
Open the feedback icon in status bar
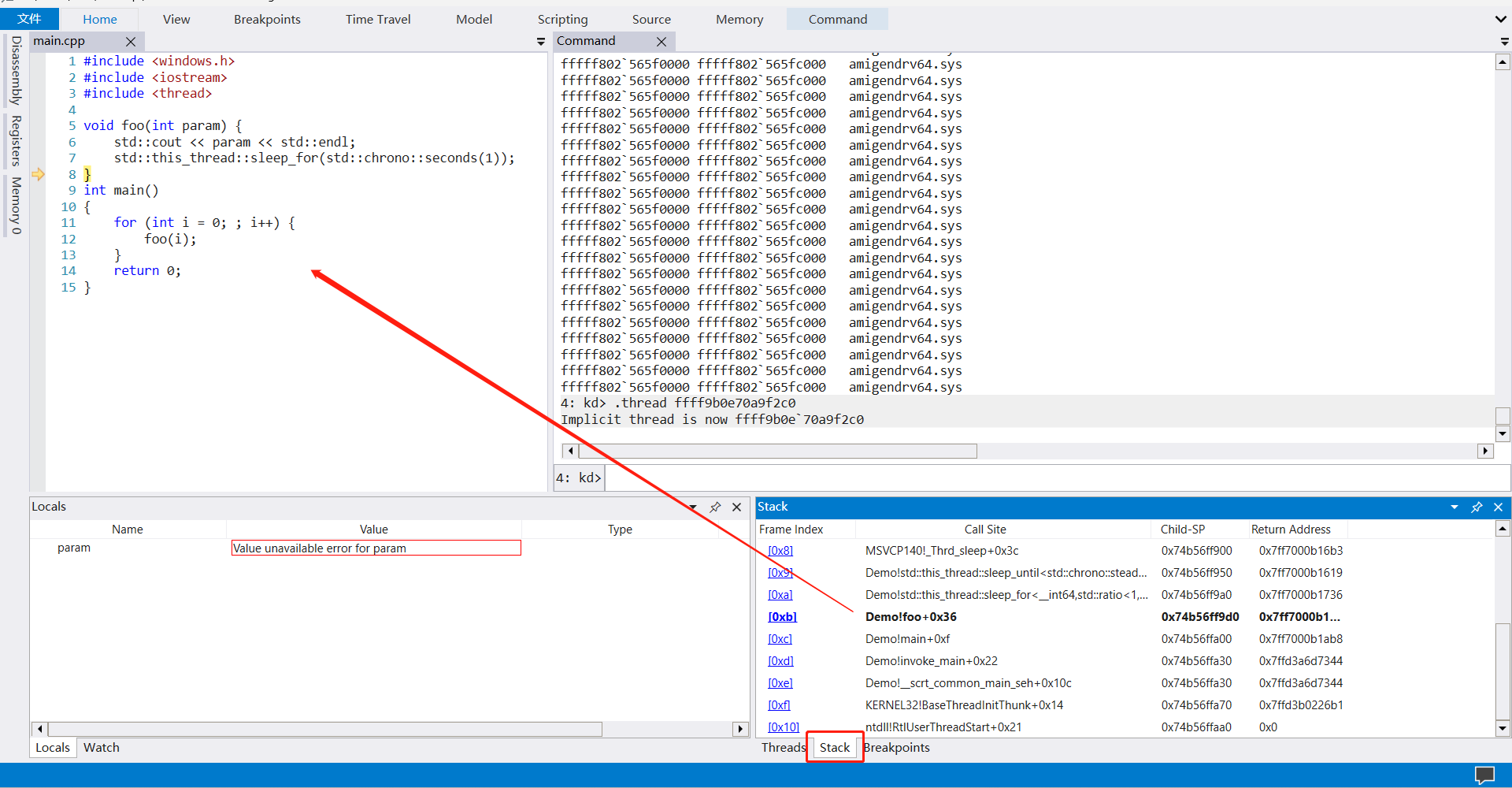click(x=1484, y=775)
